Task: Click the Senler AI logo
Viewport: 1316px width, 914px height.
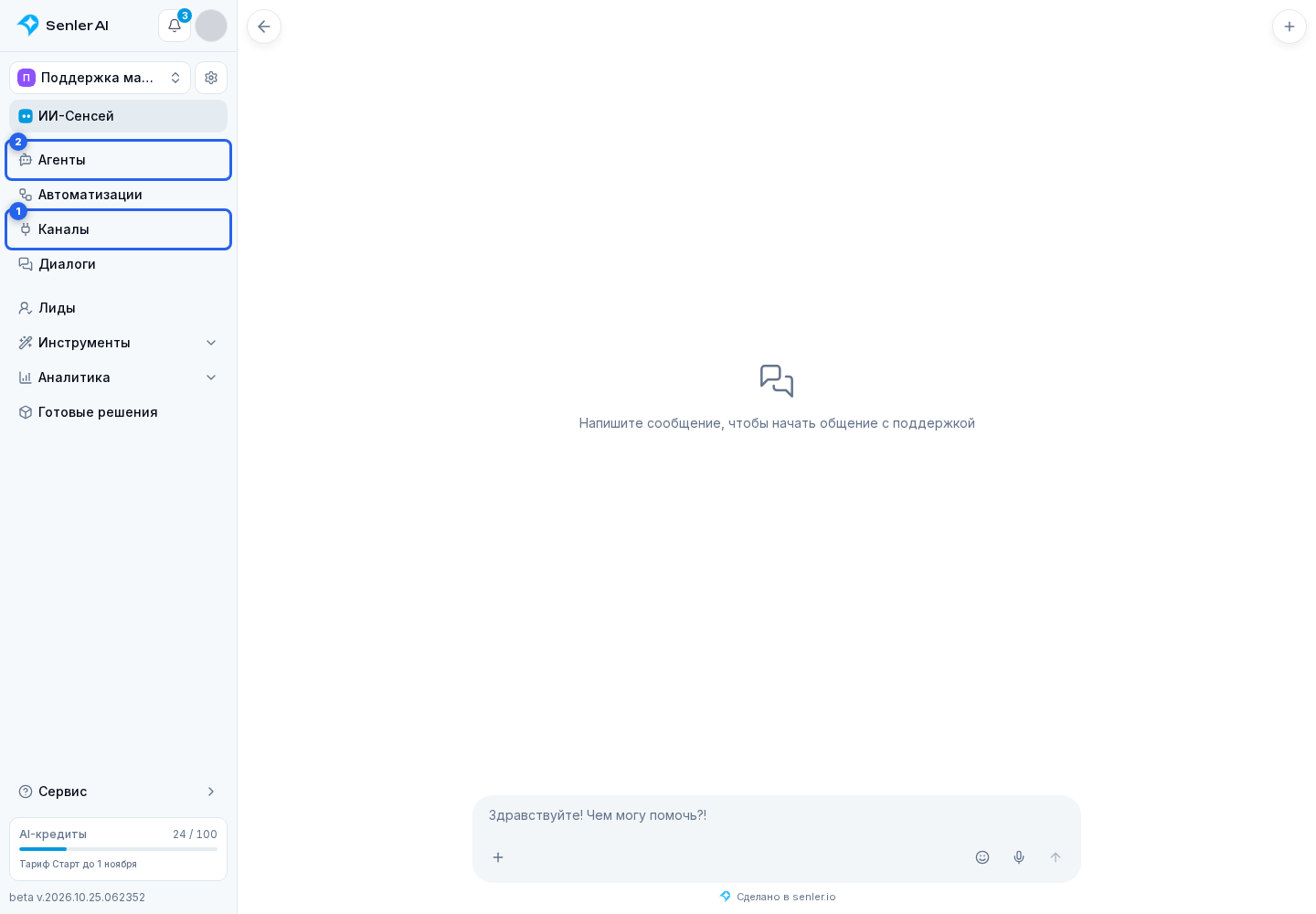Action: coord(63,26)
